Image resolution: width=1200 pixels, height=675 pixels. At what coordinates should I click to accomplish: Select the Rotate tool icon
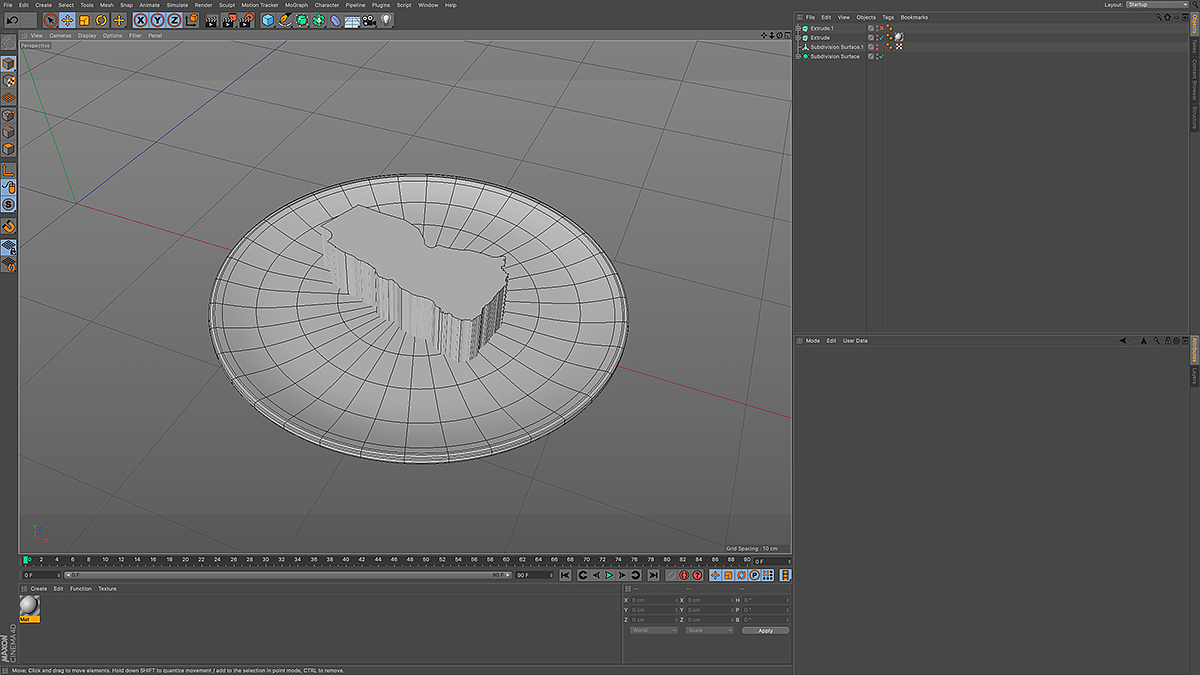[102, 20]
